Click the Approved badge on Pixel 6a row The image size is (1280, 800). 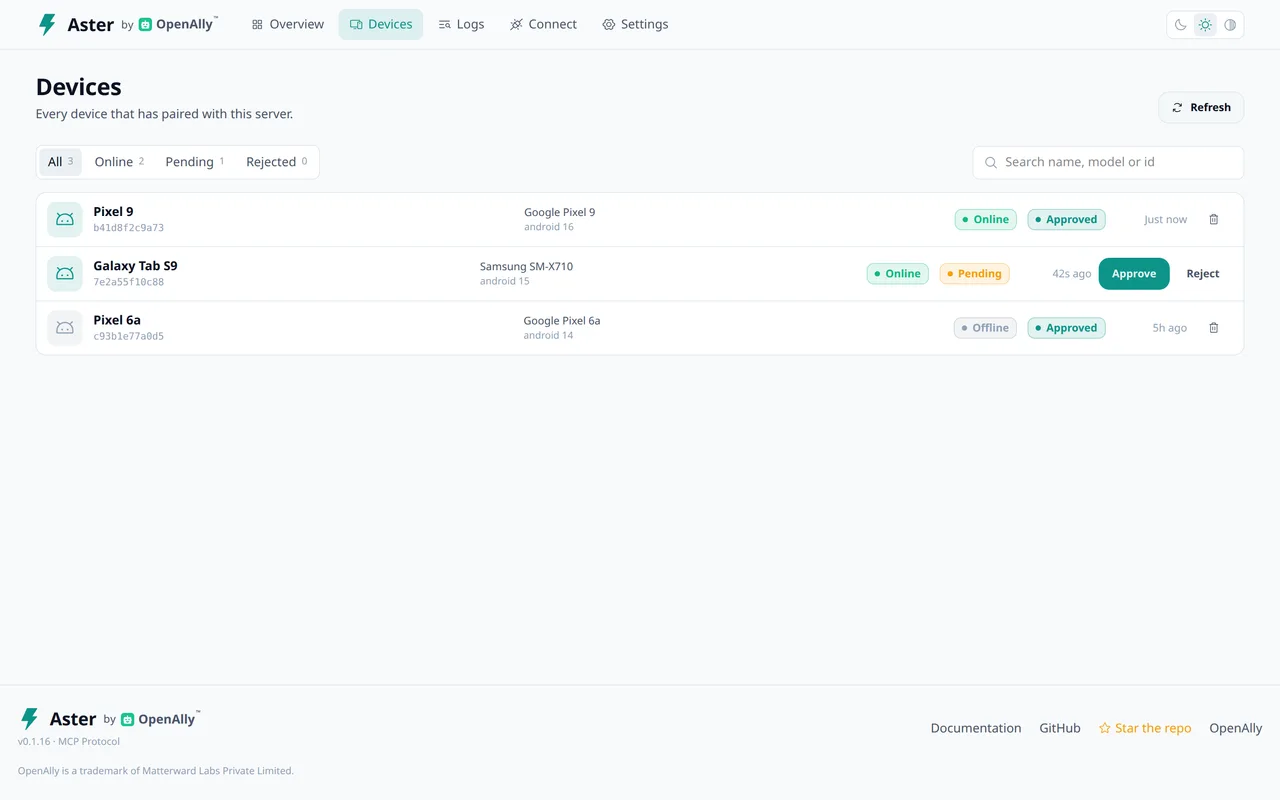(x=1066, y=328)
